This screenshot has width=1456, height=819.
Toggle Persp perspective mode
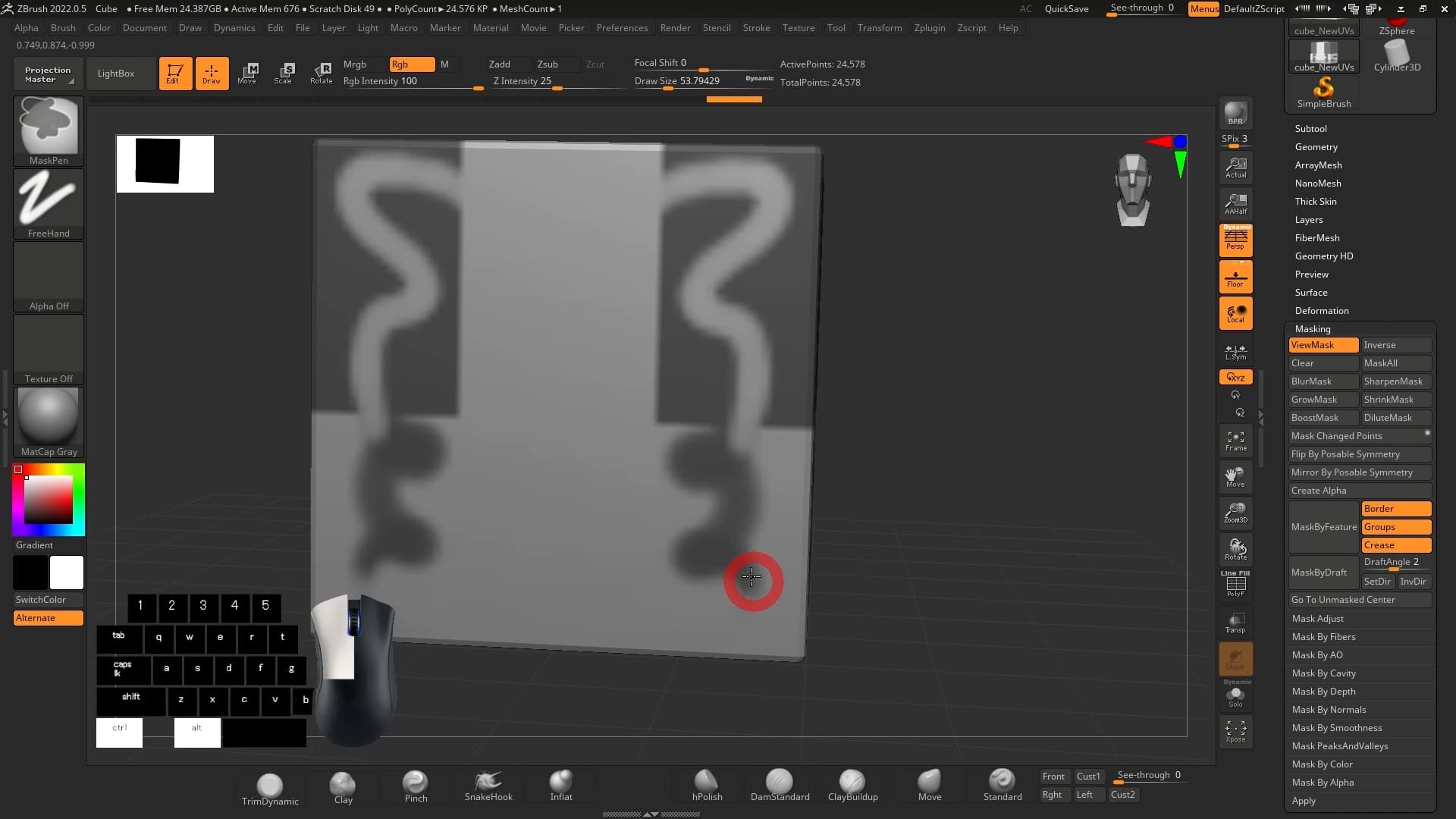coord(1235,240)
